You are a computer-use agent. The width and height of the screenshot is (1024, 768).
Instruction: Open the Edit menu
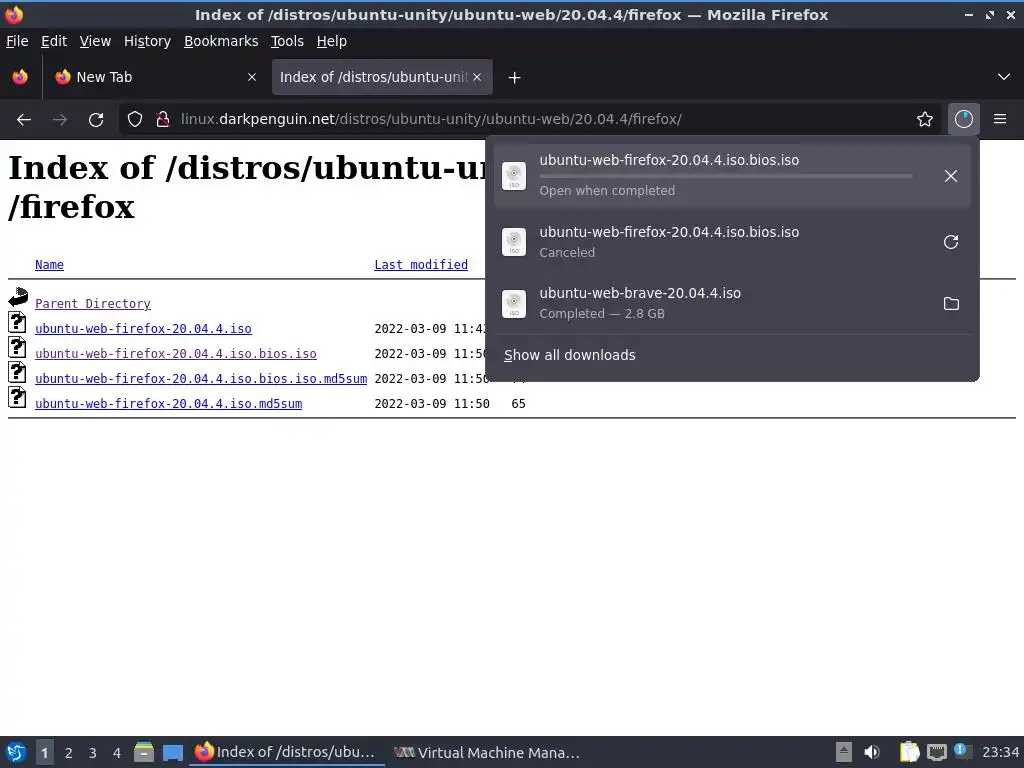pos(54,41)
